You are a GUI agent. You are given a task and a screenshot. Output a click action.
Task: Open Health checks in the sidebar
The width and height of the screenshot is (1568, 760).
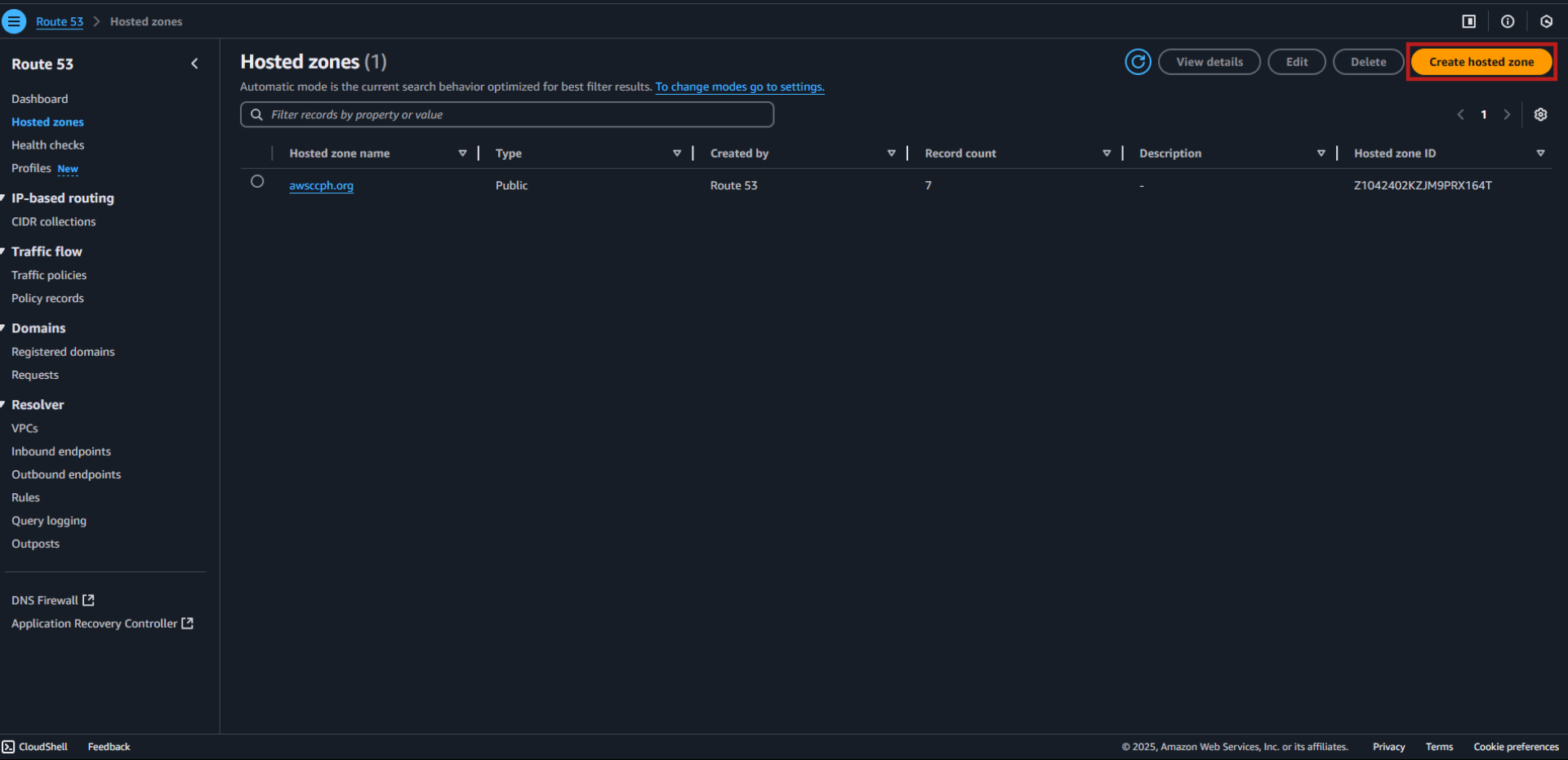point(47,144)
